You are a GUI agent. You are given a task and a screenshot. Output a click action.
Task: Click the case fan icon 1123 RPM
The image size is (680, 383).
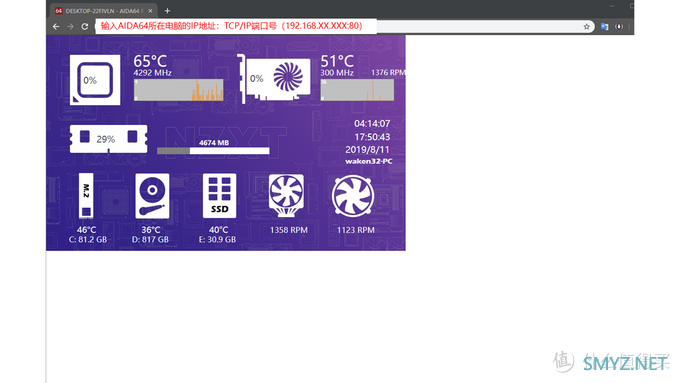[x=353, y=196]
